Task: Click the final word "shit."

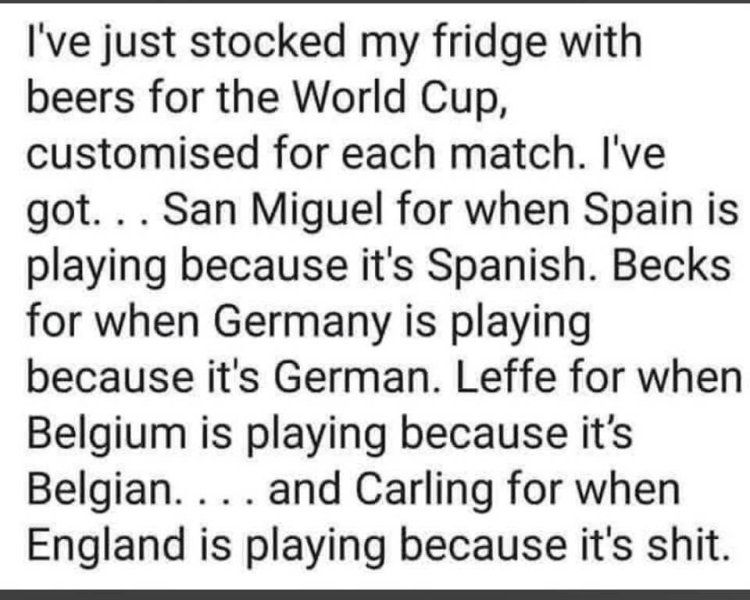Action: [689, 545]
